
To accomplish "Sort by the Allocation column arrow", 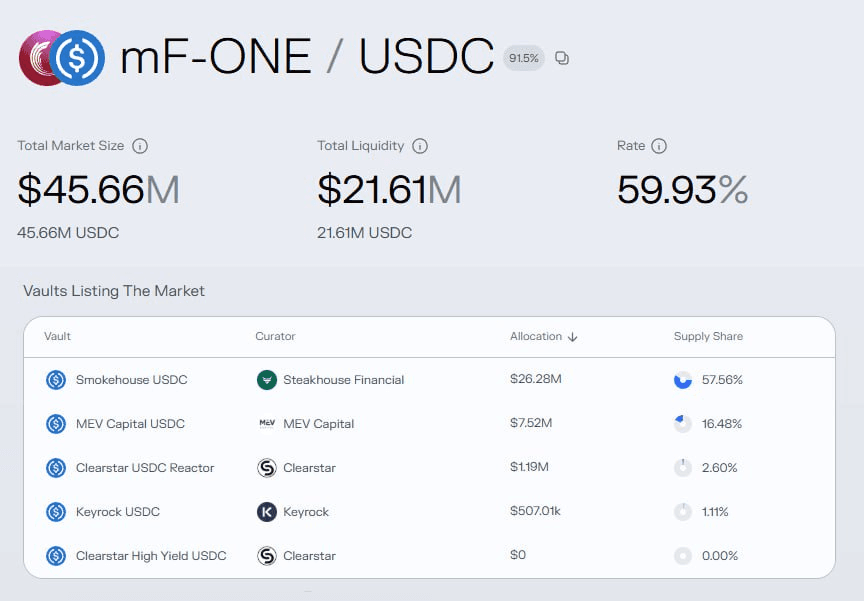I will click(x=573, y=337).
